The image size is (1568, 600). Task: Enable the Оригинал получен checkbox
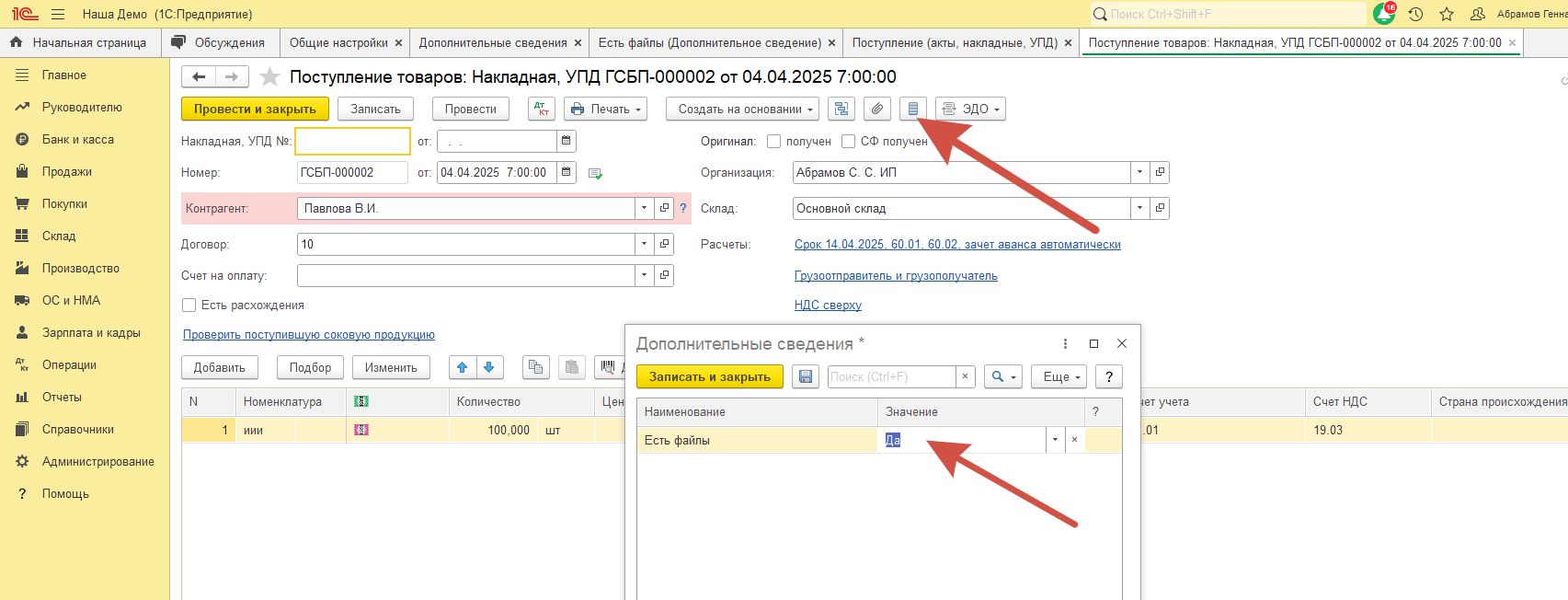(x=774, y=141)
